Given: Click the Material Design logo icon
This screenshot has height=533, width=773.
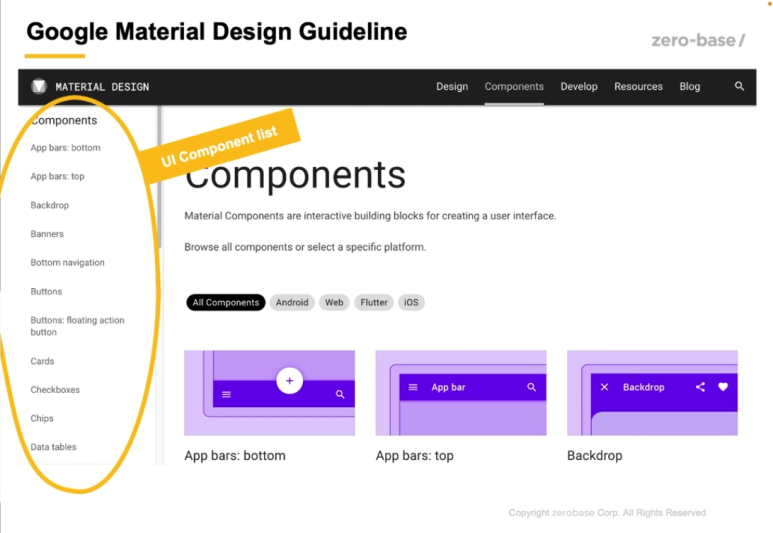Looking at the screenshot, I should tap(39, 86).
